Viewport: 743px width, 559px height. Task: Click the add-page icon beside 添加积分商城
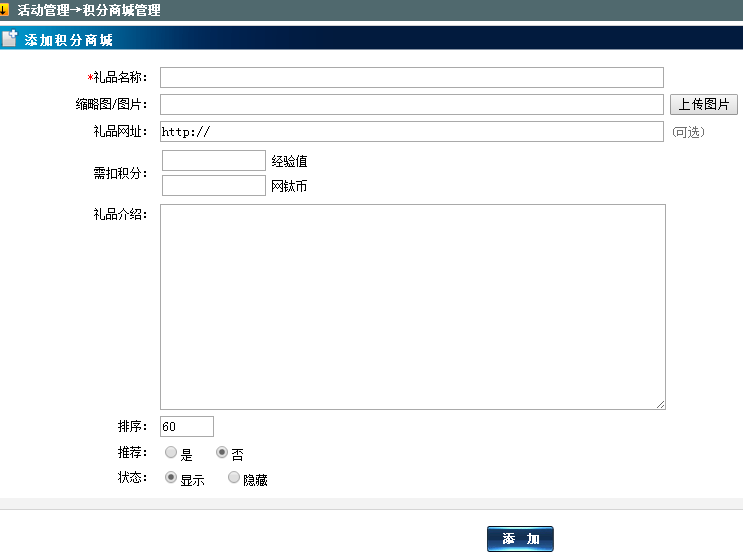click(x=9, y=39)
